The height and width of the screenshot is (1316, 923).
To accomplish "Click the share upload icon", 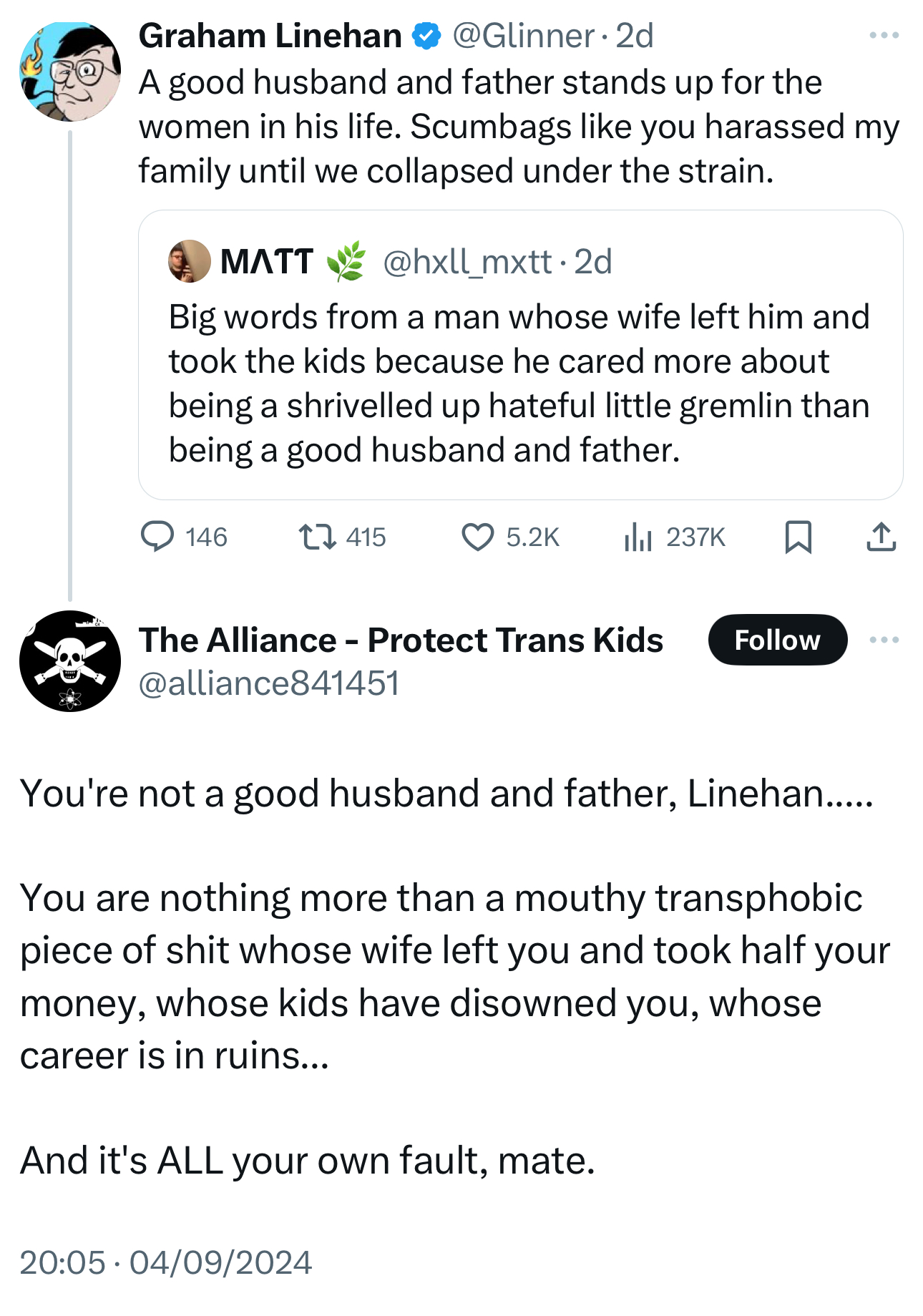I will click(881, 537).
